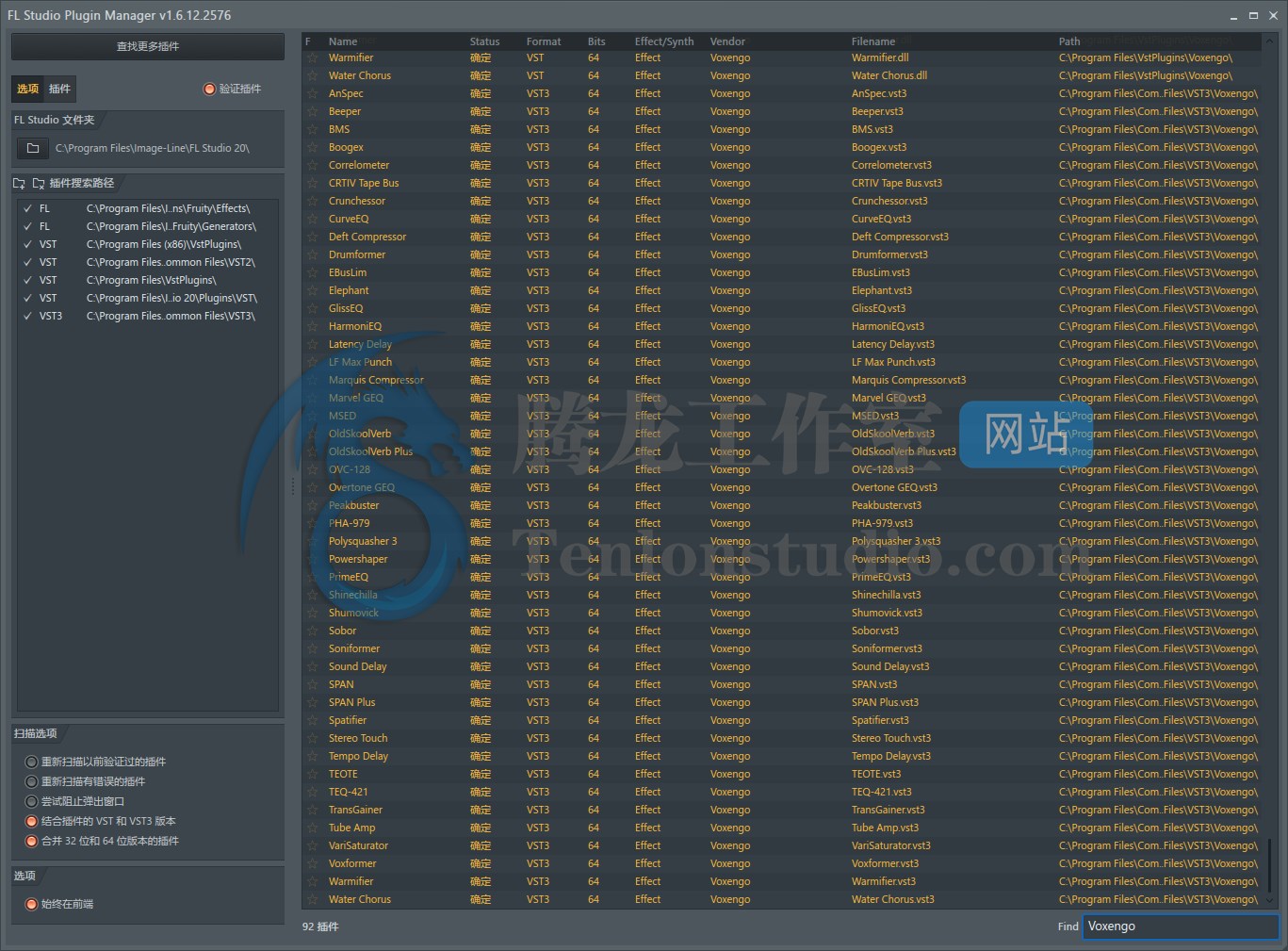Select the VariSaturator plugin name
This screenshot has width=1288, height=951.
click(358, 845)
